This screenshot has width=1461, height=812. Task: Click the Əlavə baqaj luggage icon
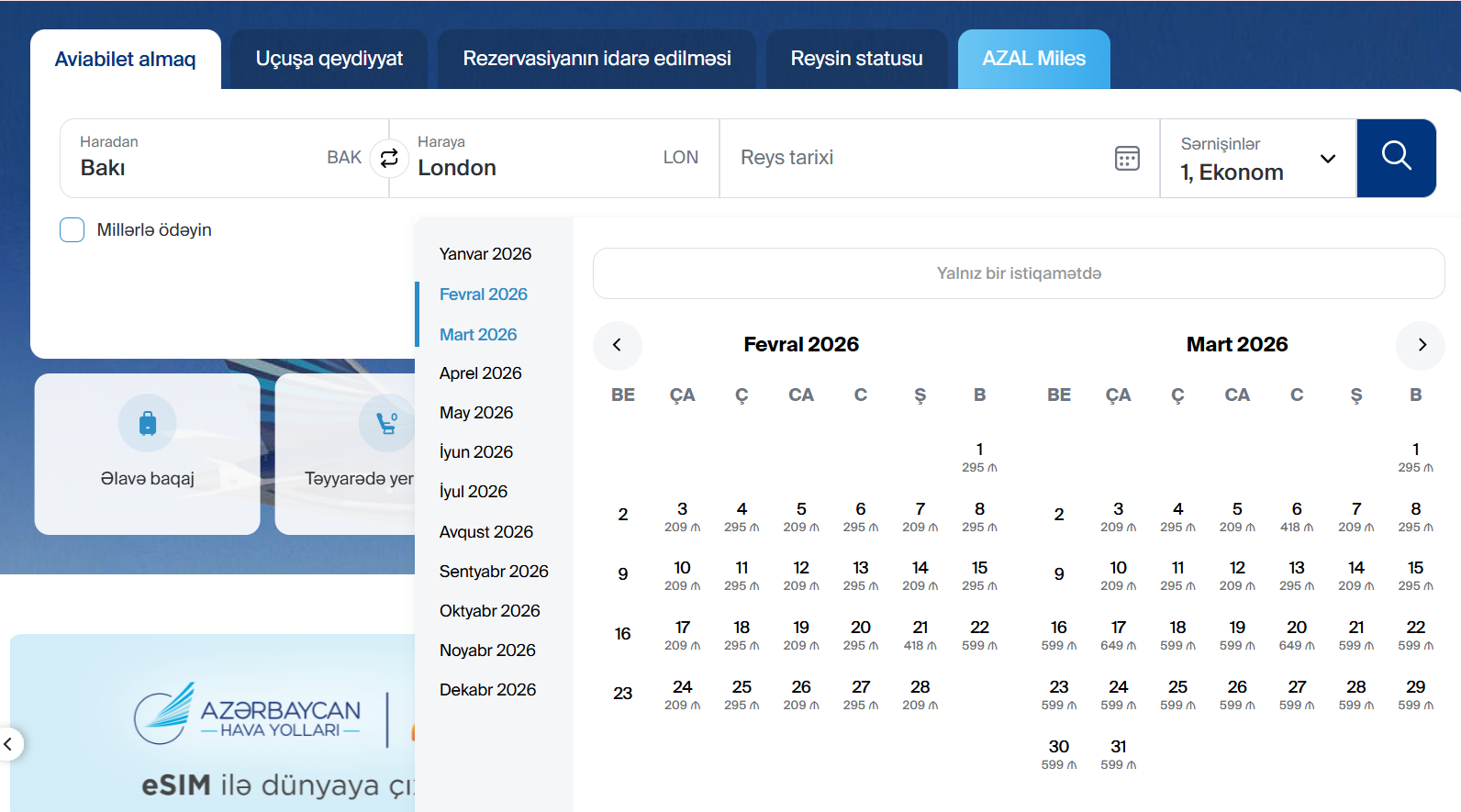147,423
